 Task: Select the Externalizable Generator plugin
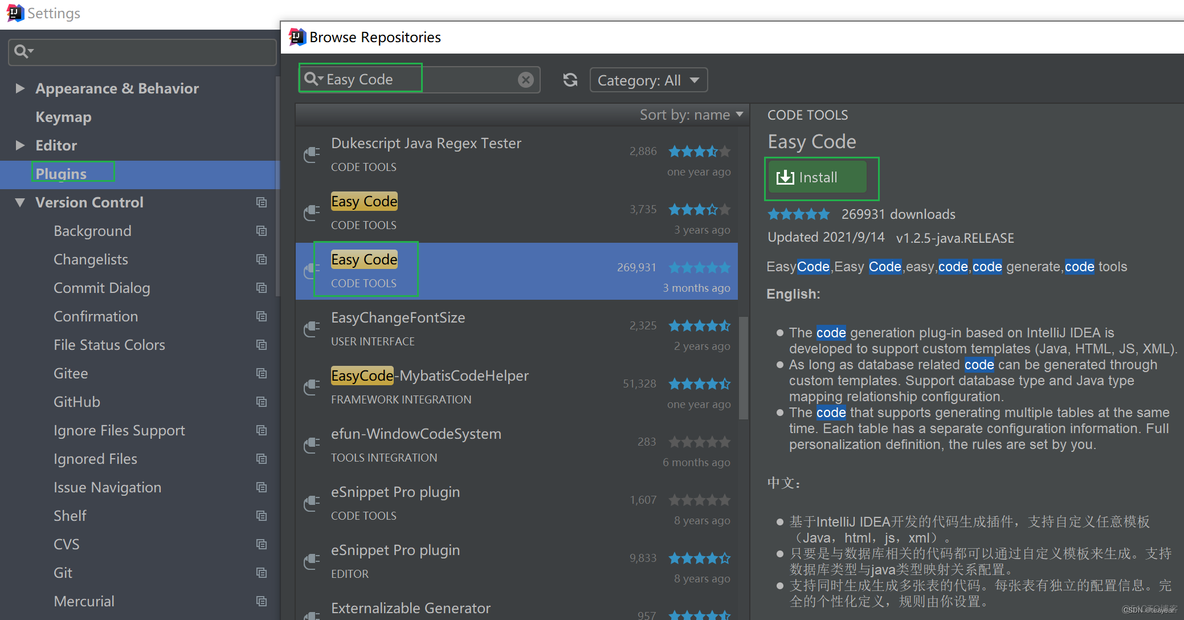[516, 606]
